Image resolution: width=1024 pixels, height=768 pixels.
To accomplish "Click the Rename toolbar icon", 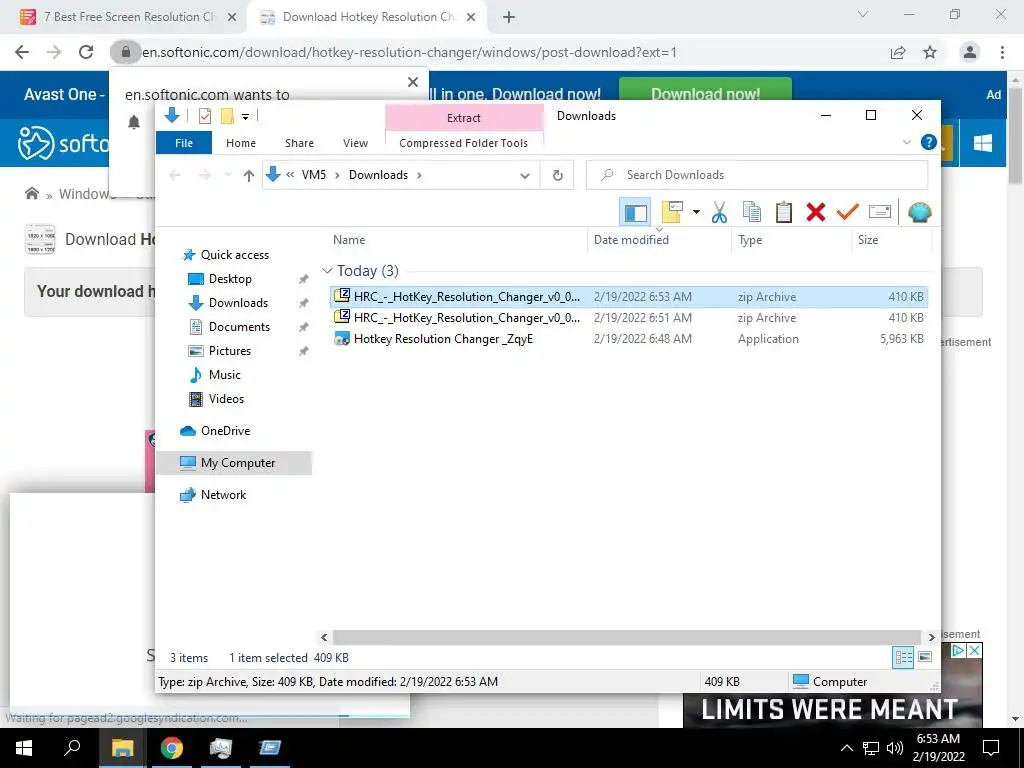I will coord(880,212).
